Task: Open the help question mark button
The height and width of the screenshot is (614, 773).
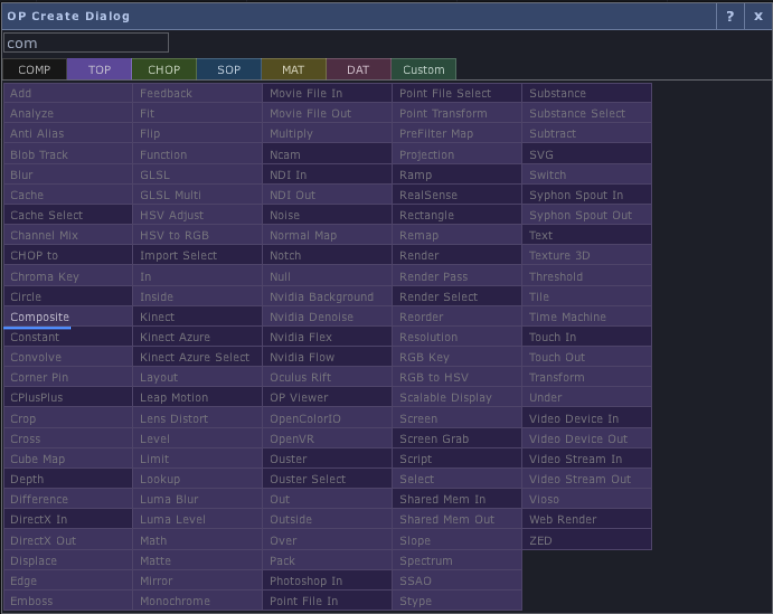Action: (x=730, y=16)
